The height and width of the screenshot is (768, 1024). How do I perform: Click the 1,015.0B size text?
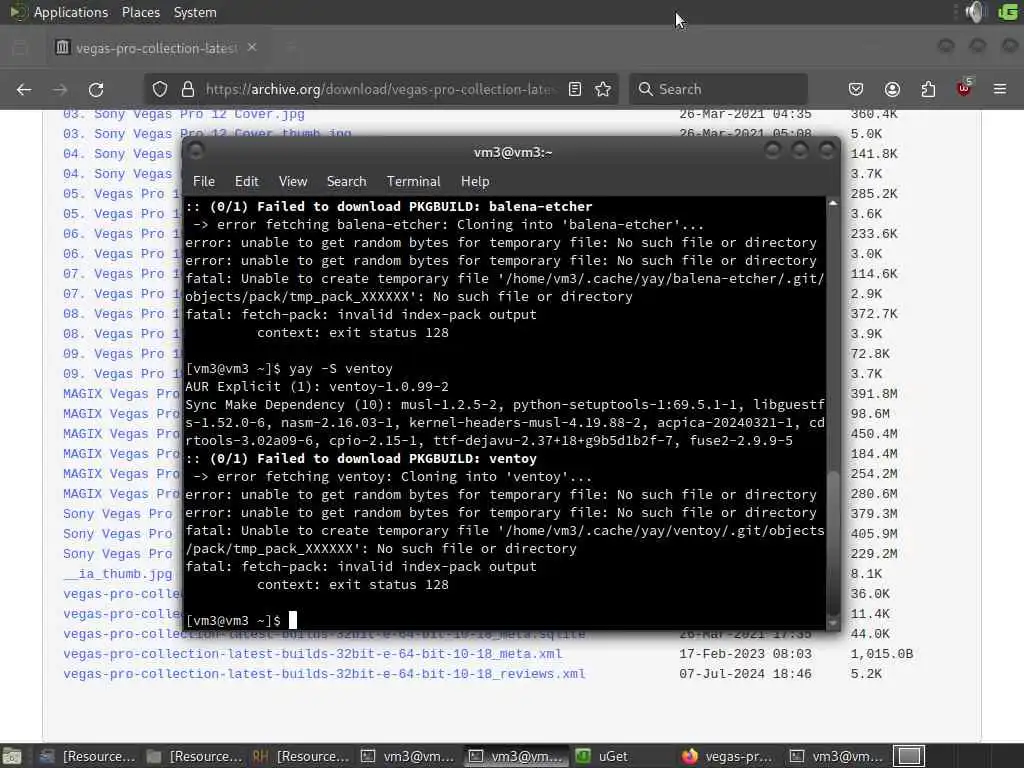point(882,654)
